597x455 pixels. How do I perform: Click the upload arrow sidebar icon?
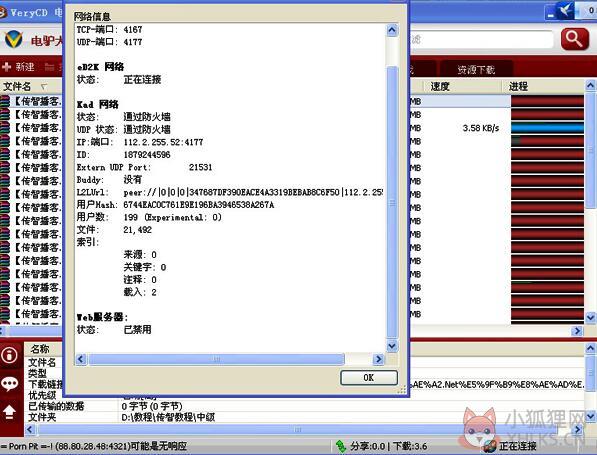[10, 412]
